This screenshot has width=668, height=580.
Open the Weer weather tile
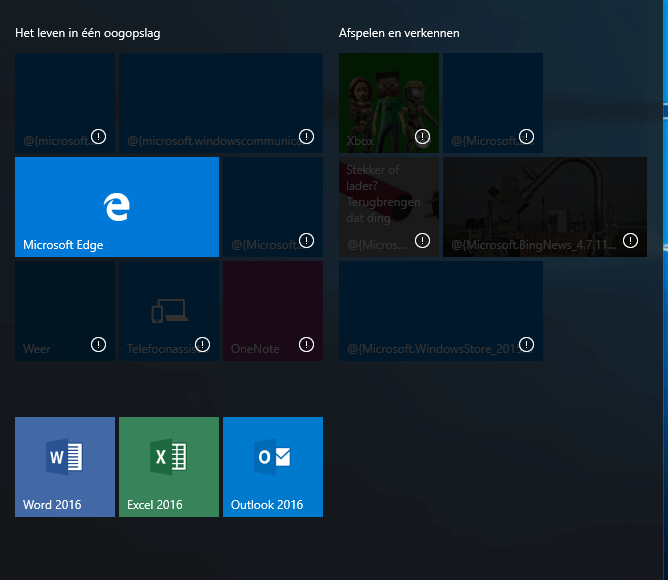click(65, 311)
